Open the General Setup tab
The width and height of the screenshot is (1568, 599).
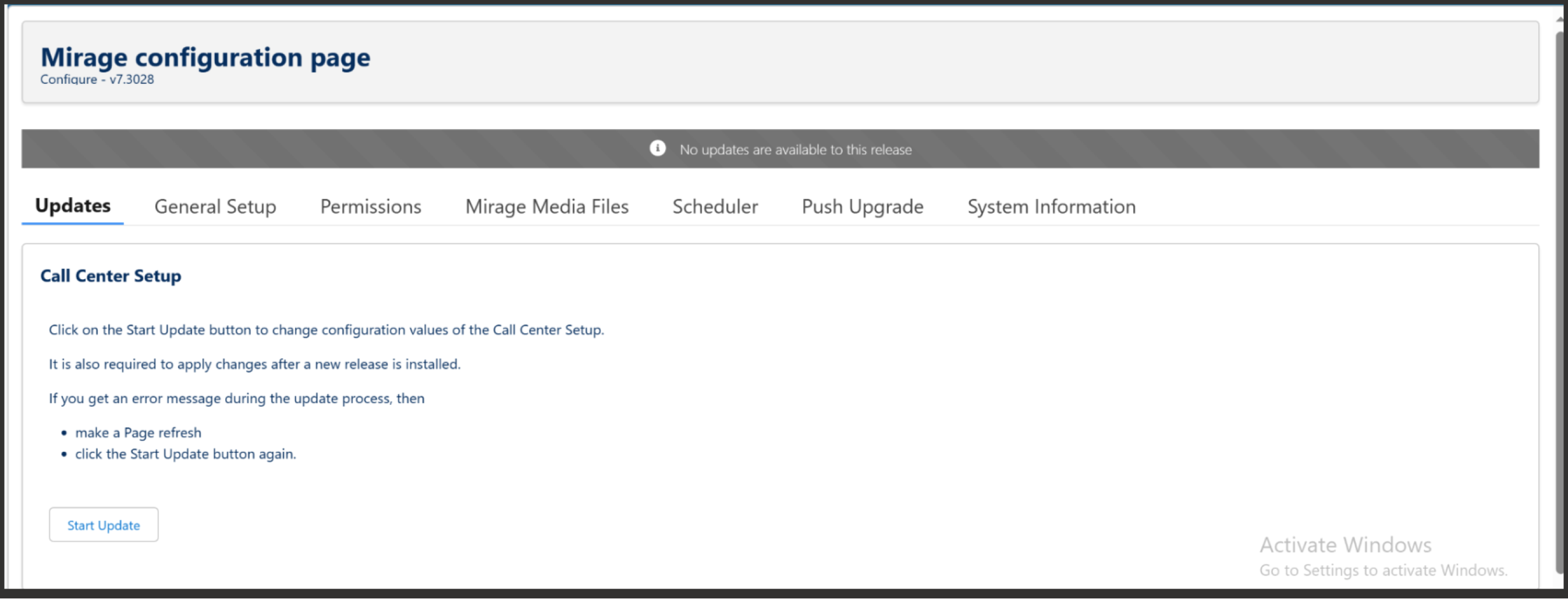215,207
